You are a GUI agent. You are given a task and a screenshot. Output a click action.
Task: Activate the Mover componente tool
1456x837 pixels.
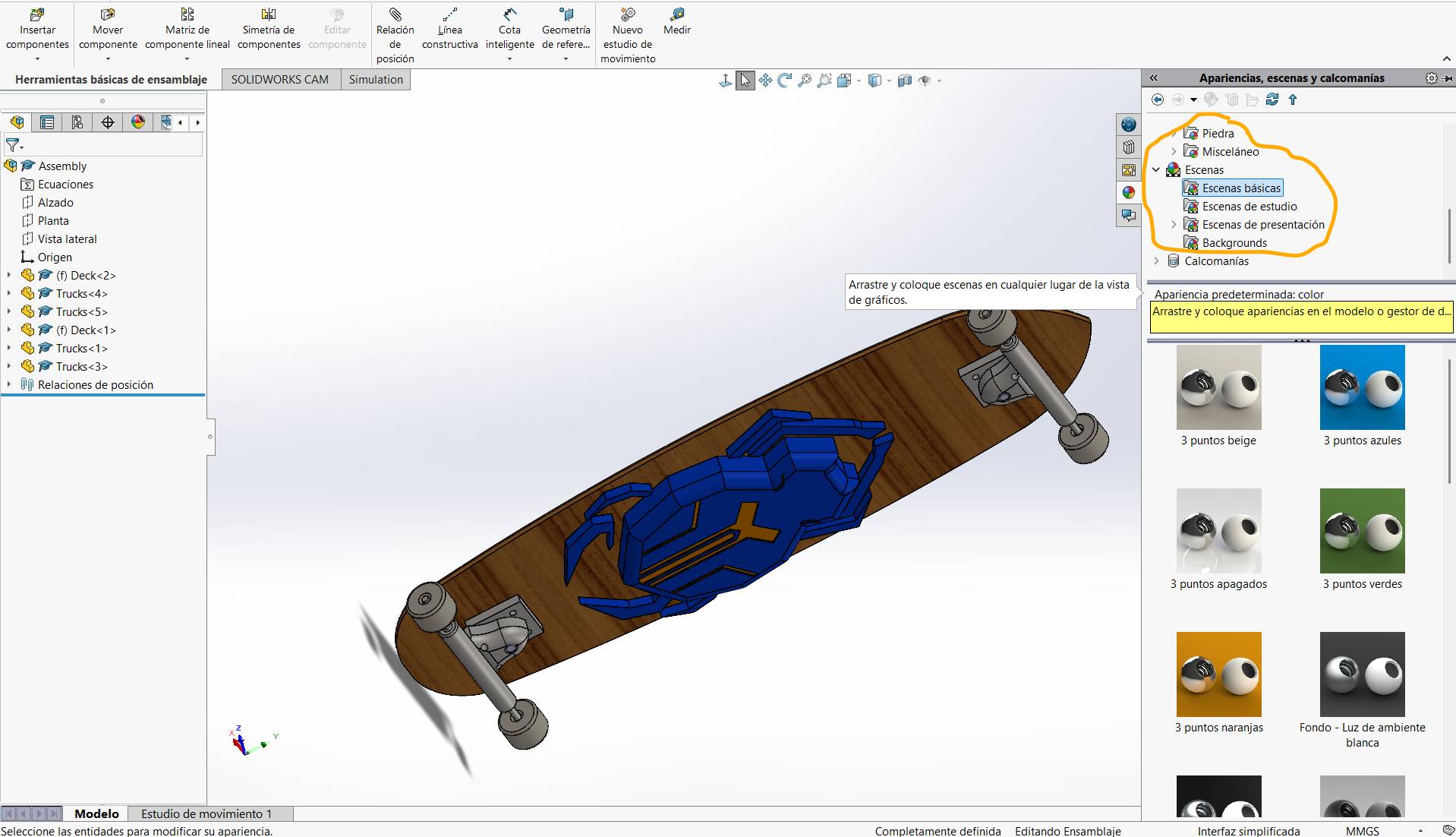(106, 25)
